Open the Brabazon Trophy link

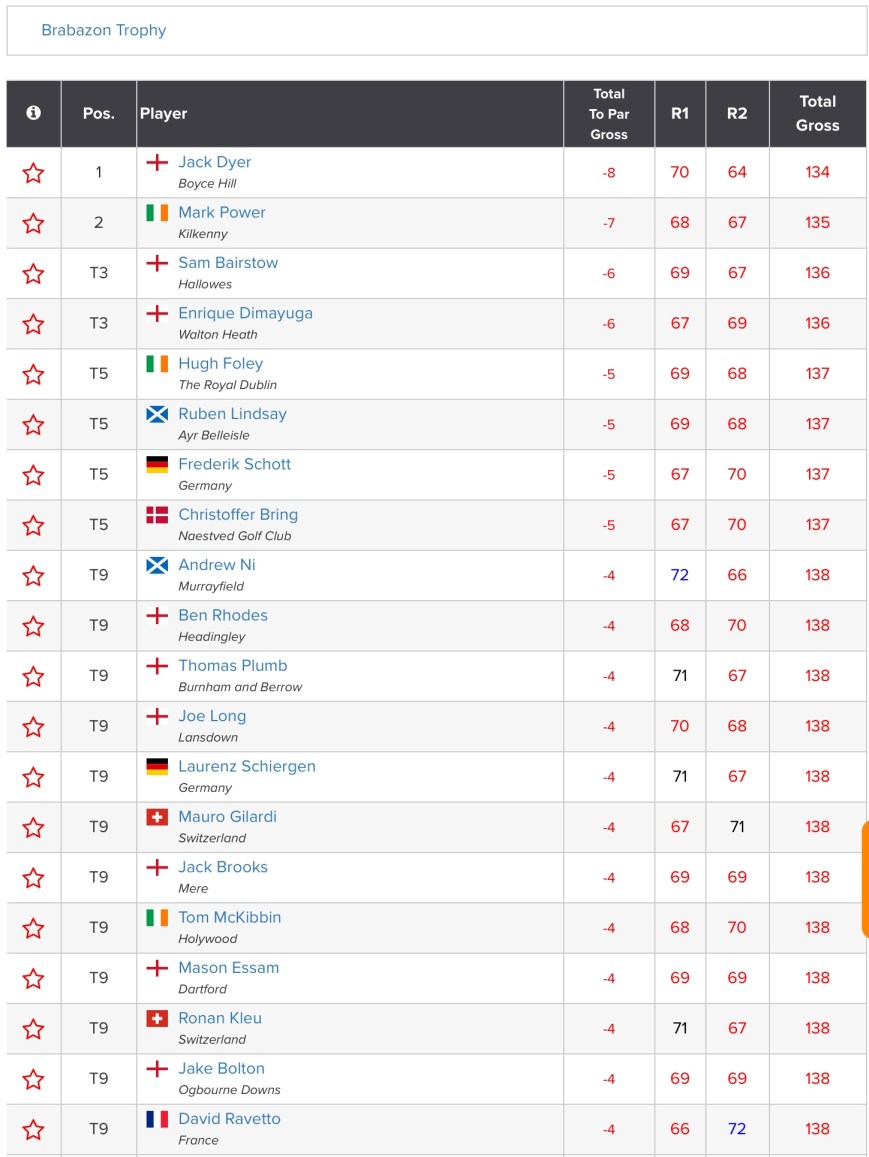pyautogui.click(x=103, y=30)
